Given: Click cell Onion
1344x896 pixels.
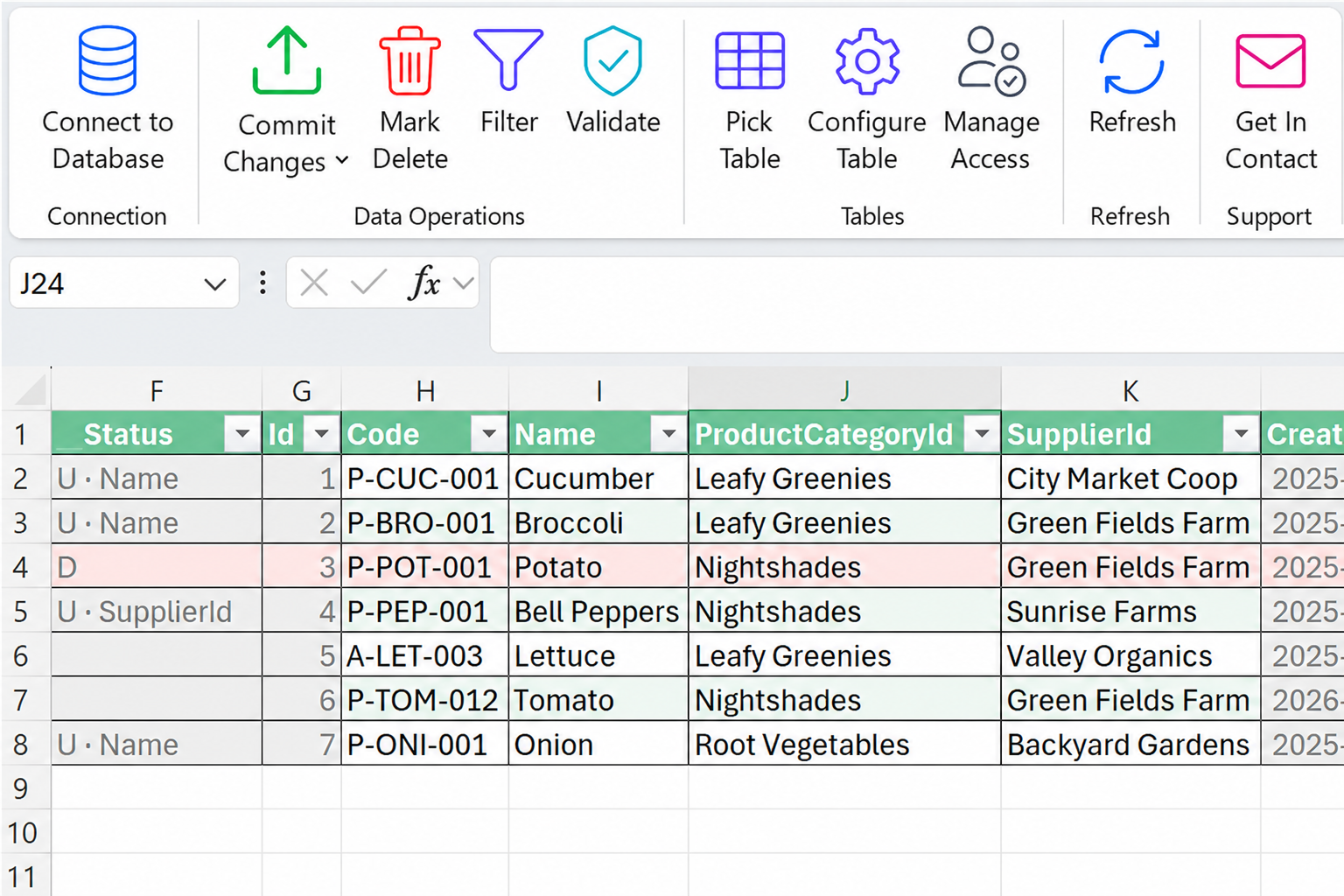Looking at the screenshot, I should pyautogui.click(x=598, y=745).
